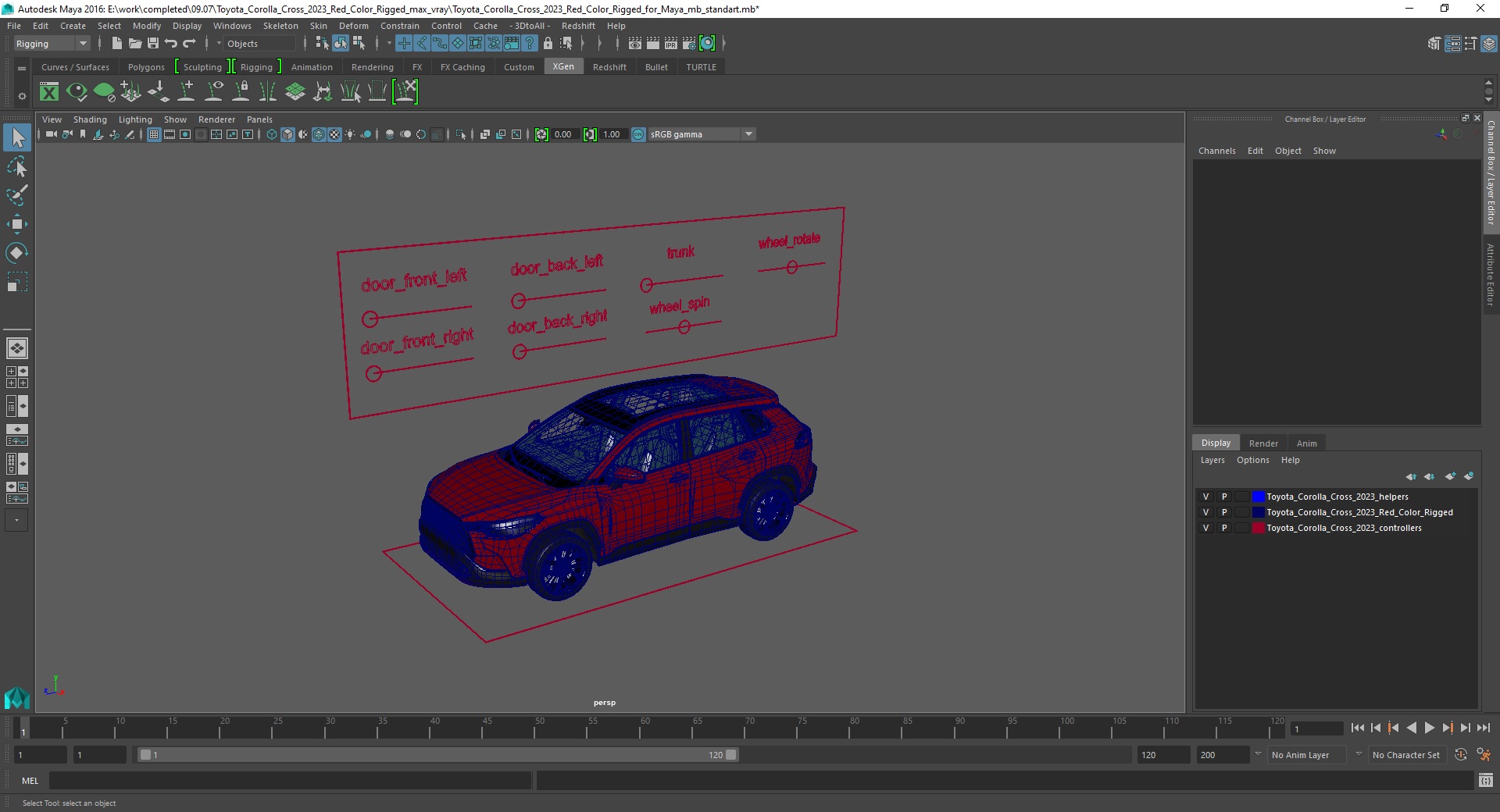This screenshot has width=1500, height=812.
Task: Open a scene with folder icon
Action: point(135,44)
